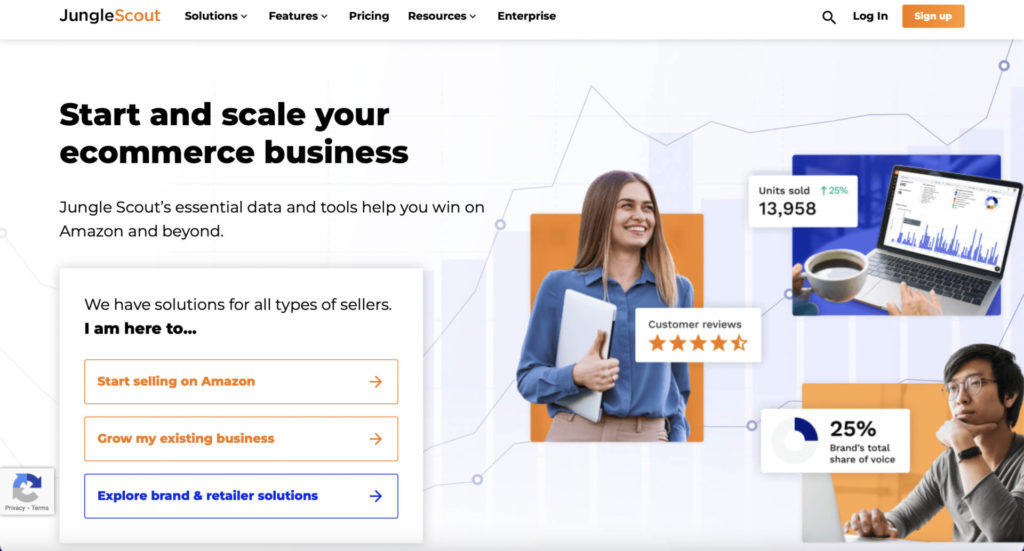The width and height of the screenshot is (1024, 551).
Task: Click the customer reviews star rating
Action: pos(697,343)
